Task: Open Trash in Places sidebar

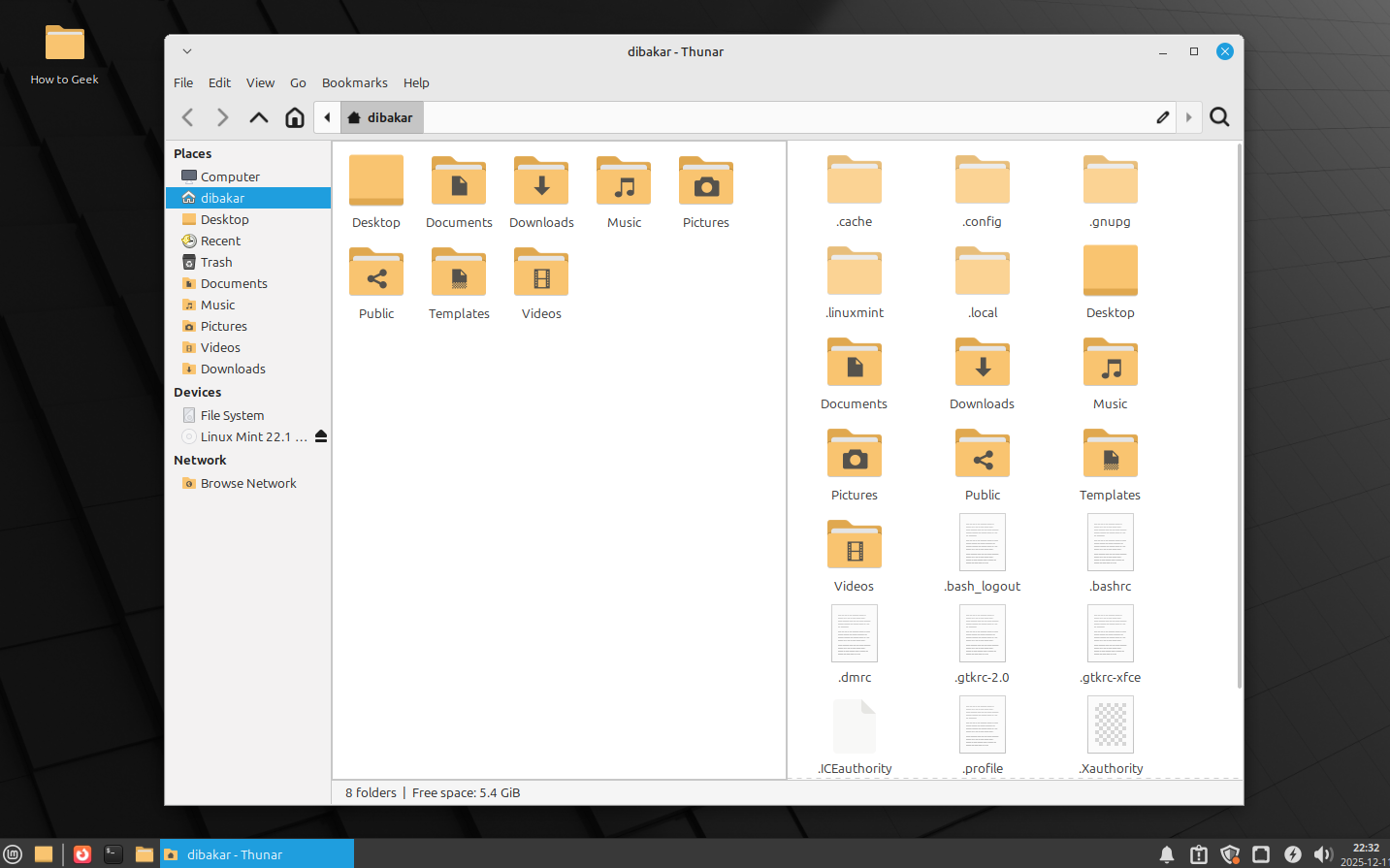Action: 216,263
